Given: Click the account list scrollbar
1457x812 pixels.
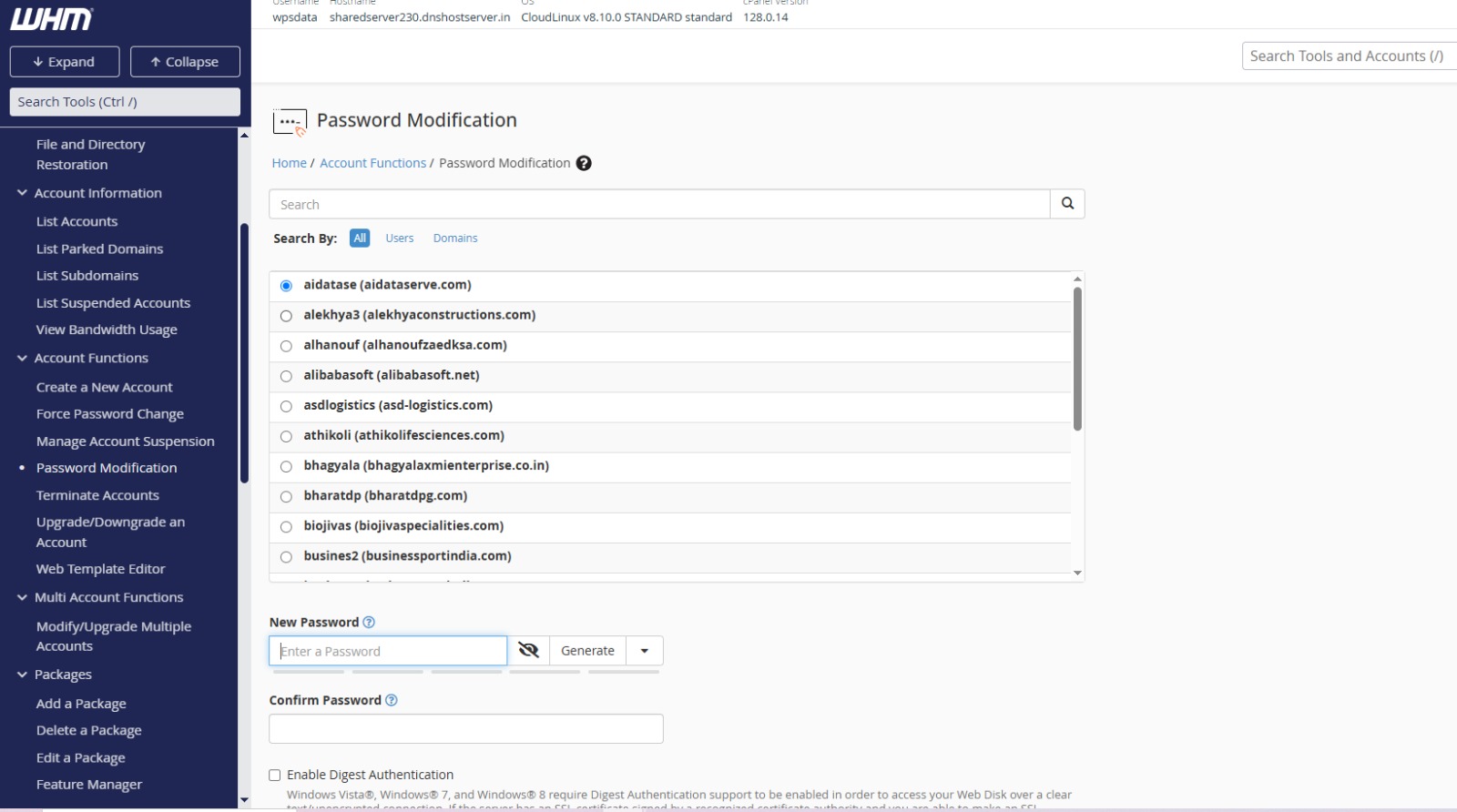Looking at the screenshot, I should (1077, 360).
